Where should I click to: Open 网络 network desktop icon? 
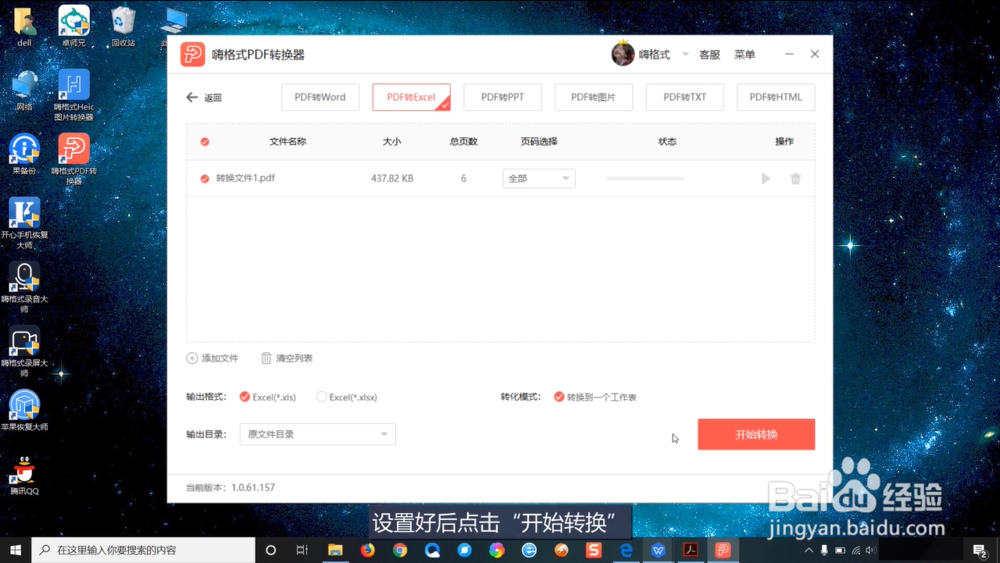[x=24, y=91]
